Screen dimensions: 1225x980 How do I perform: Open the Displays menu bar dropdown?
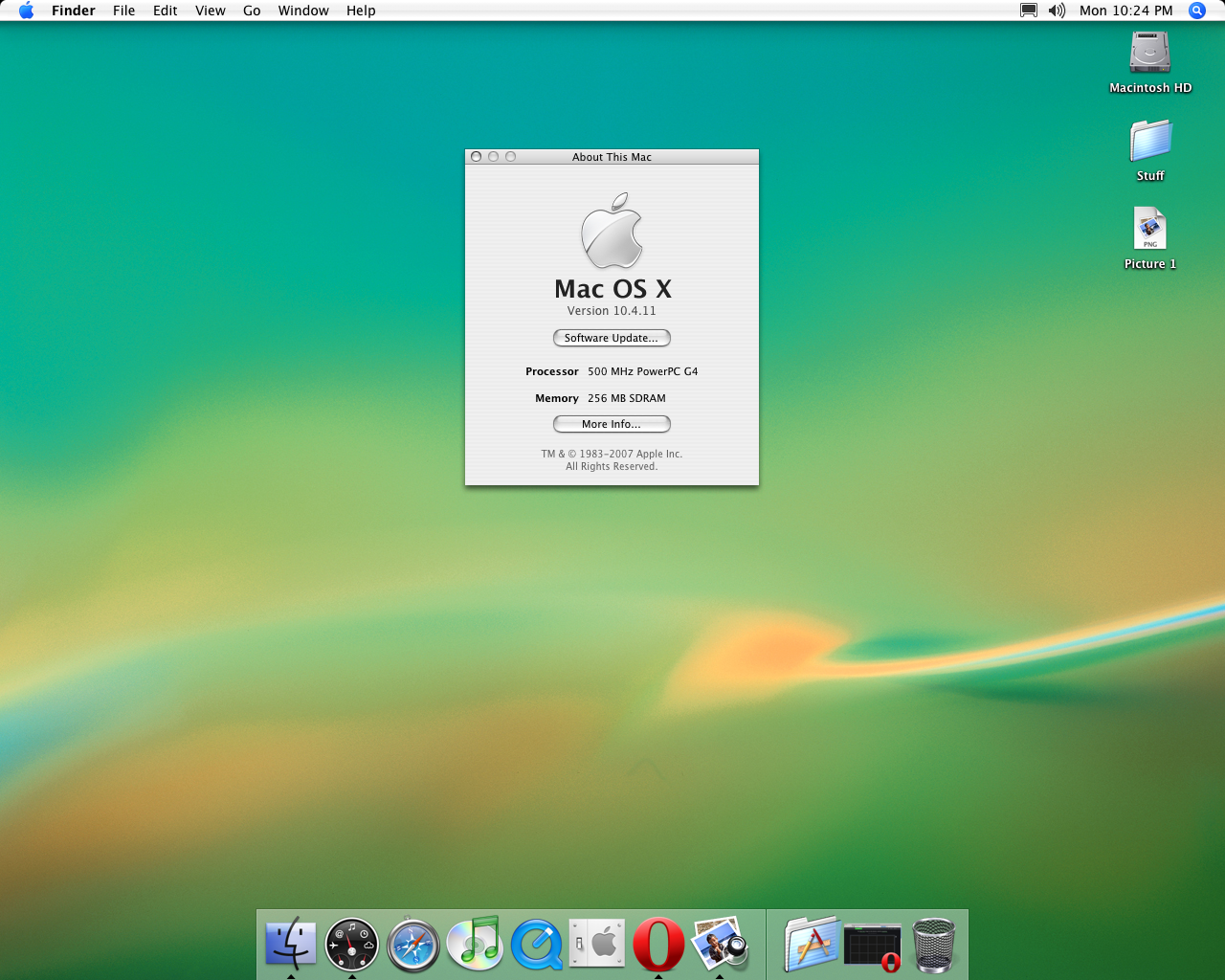click(1029, 11)
